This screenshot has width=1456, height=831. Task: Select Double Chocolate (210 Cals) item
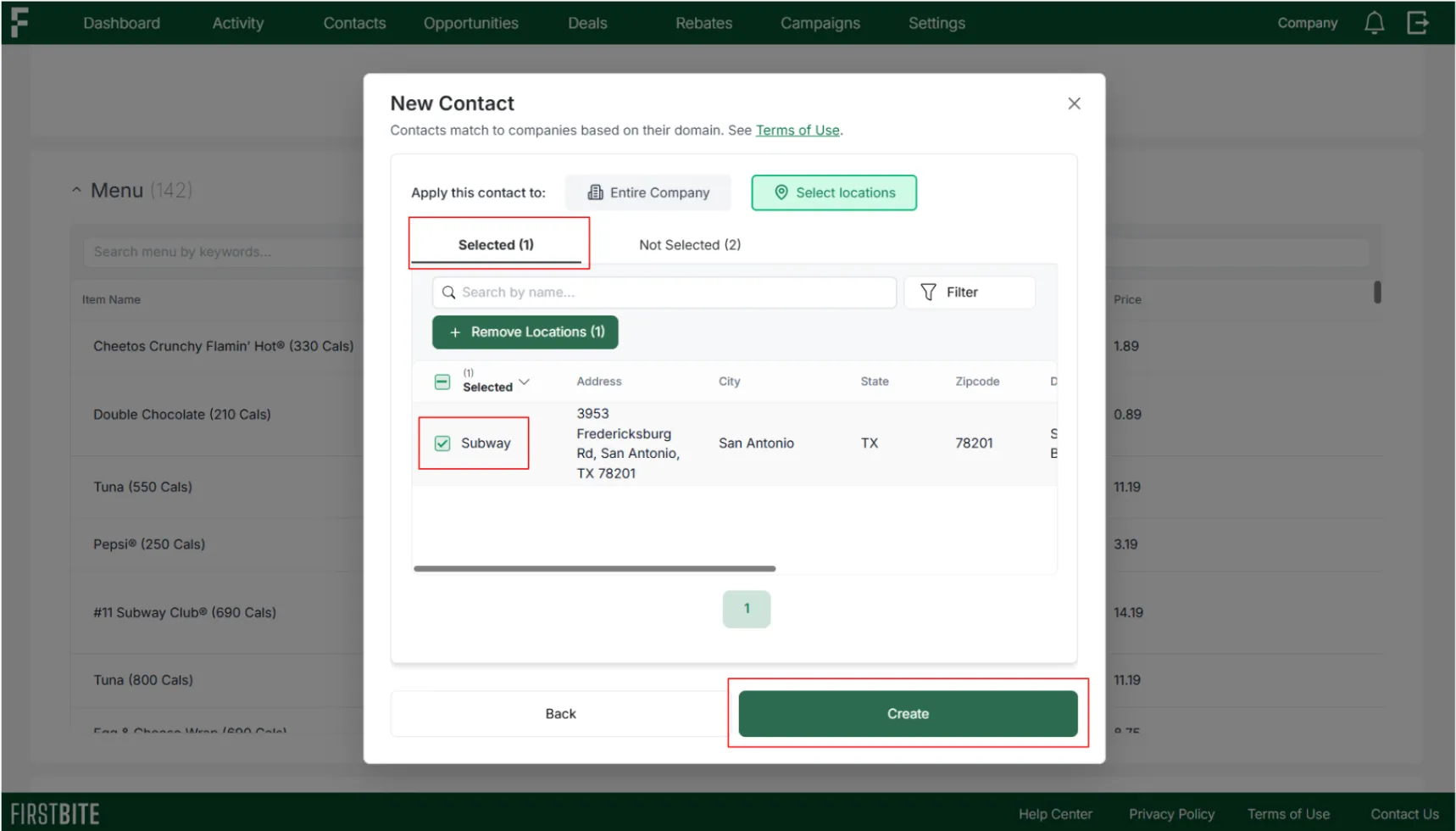(x=182, y=415)
